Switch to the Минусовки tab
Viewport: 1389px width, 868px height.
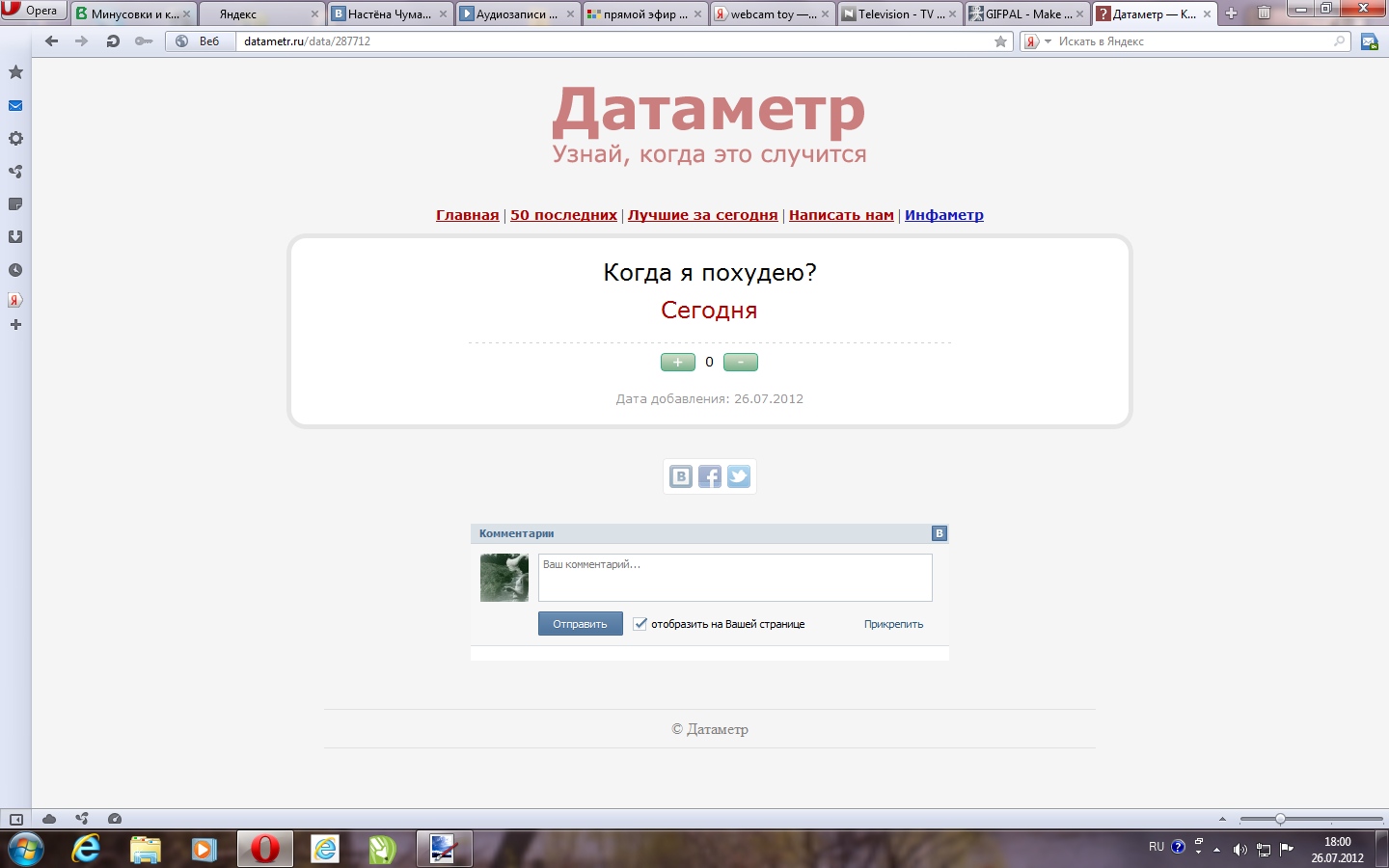(x=133, y=14)
